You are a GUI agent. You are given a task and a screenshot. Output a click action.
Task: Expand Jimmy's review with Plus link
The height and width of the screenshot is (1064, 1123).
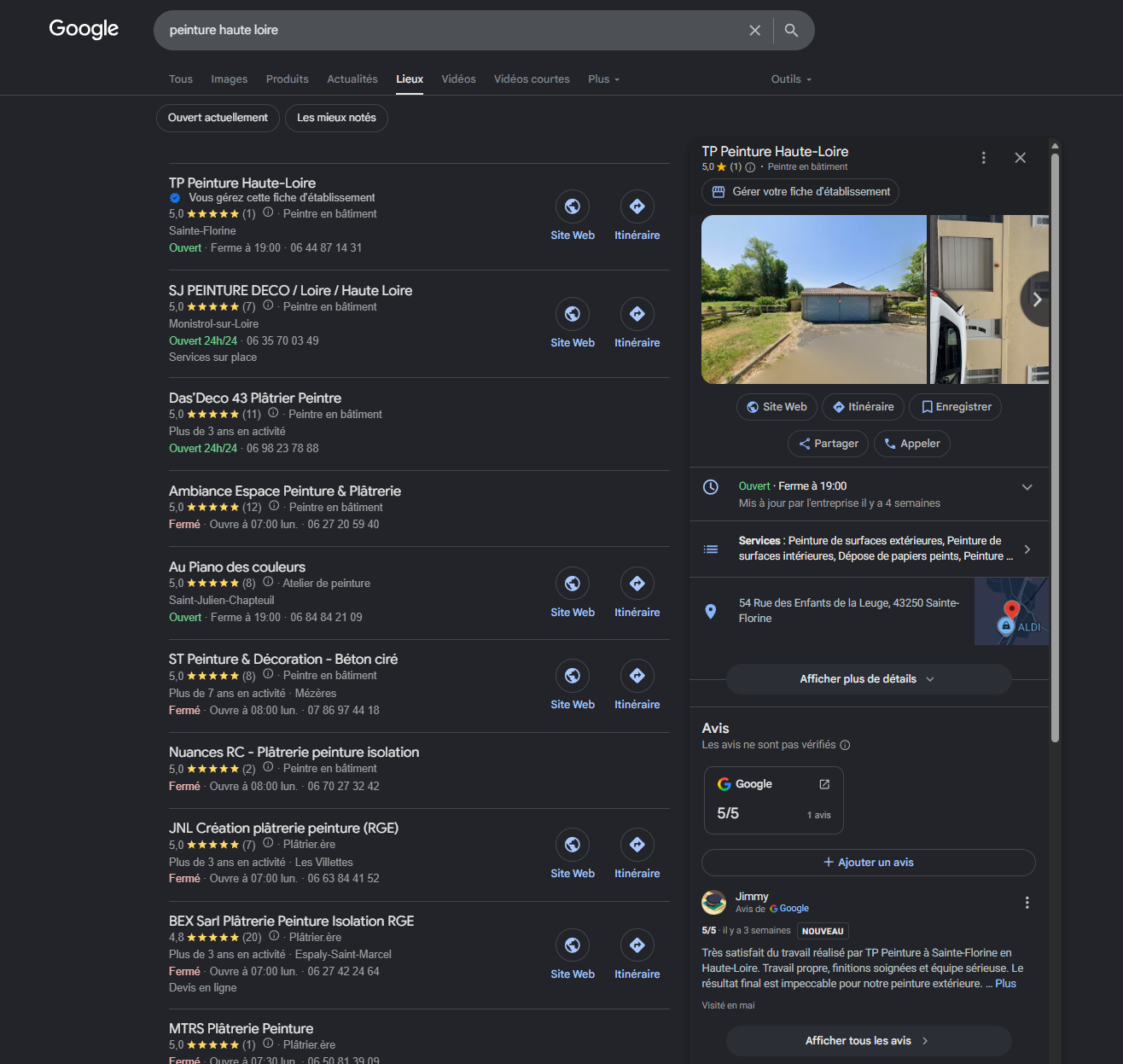click(x=1005, y=984)
